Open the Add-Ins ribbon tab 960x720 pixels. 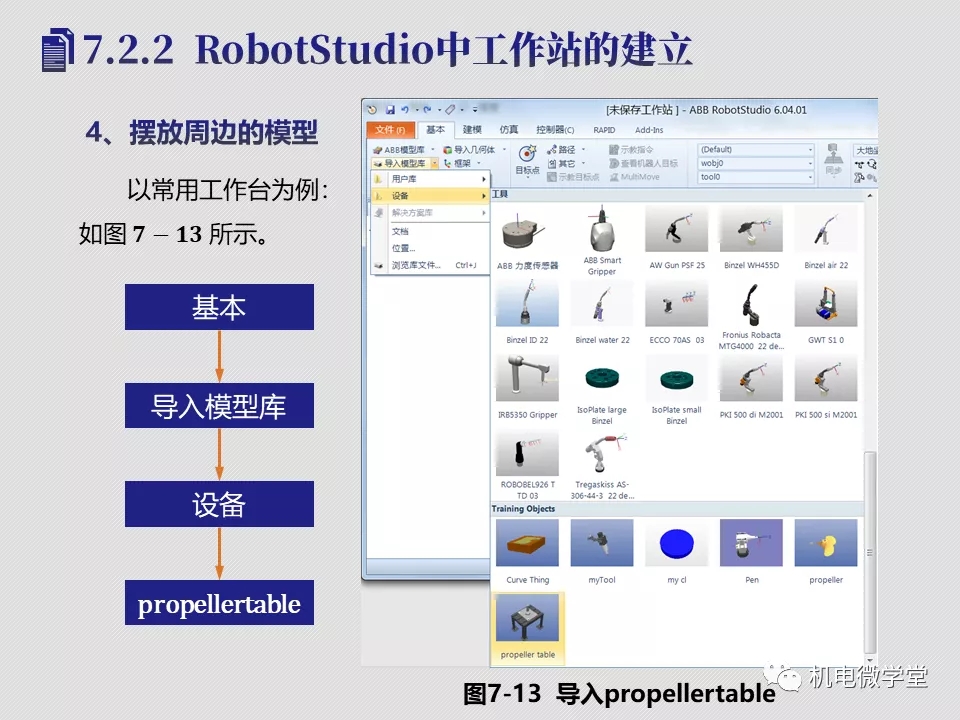(x=649, y=130)
